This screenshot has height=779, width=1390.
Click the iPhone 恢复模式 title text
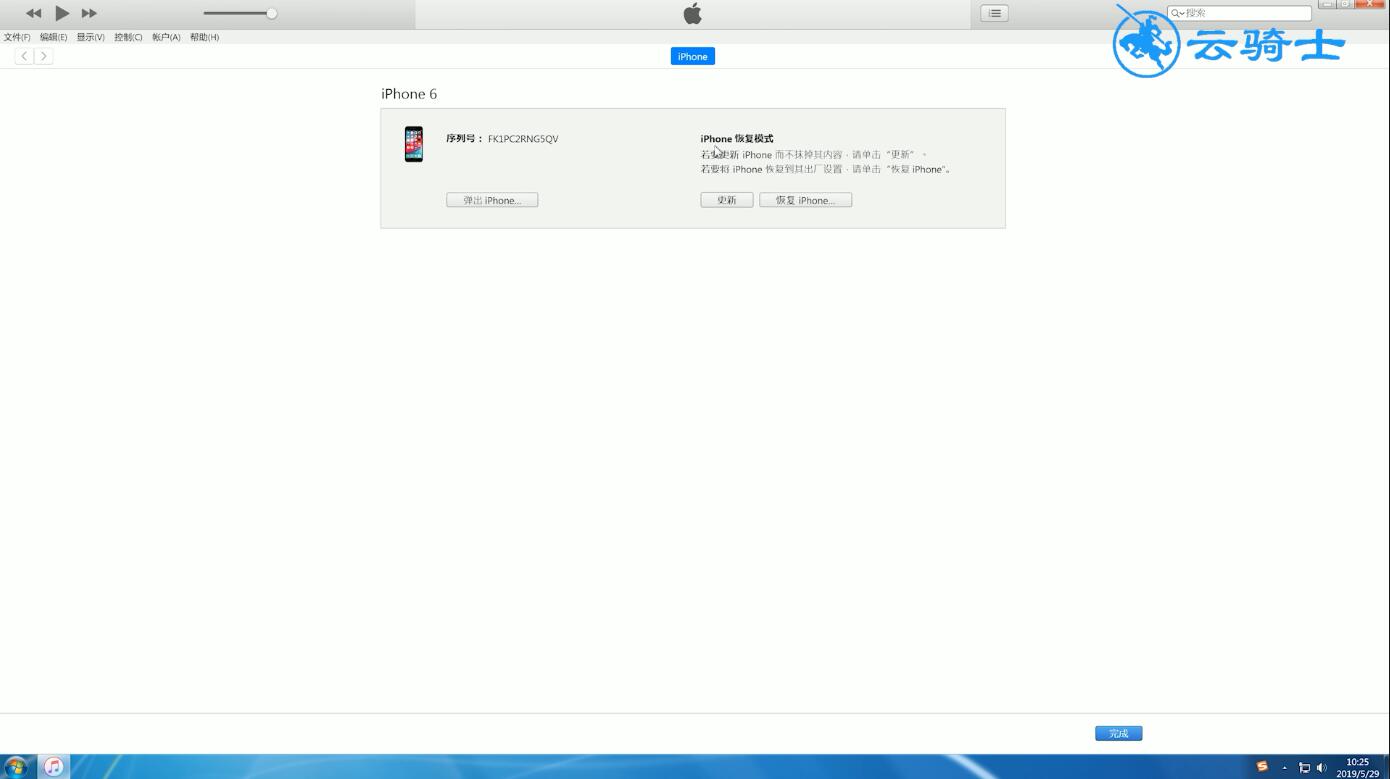[x=736, y=139]
